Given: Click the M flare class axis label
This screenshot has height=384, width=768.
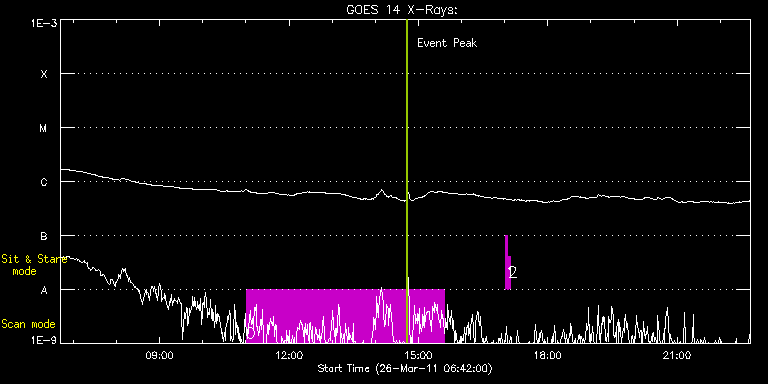Looking at the screenshot, I should (44, 128).
